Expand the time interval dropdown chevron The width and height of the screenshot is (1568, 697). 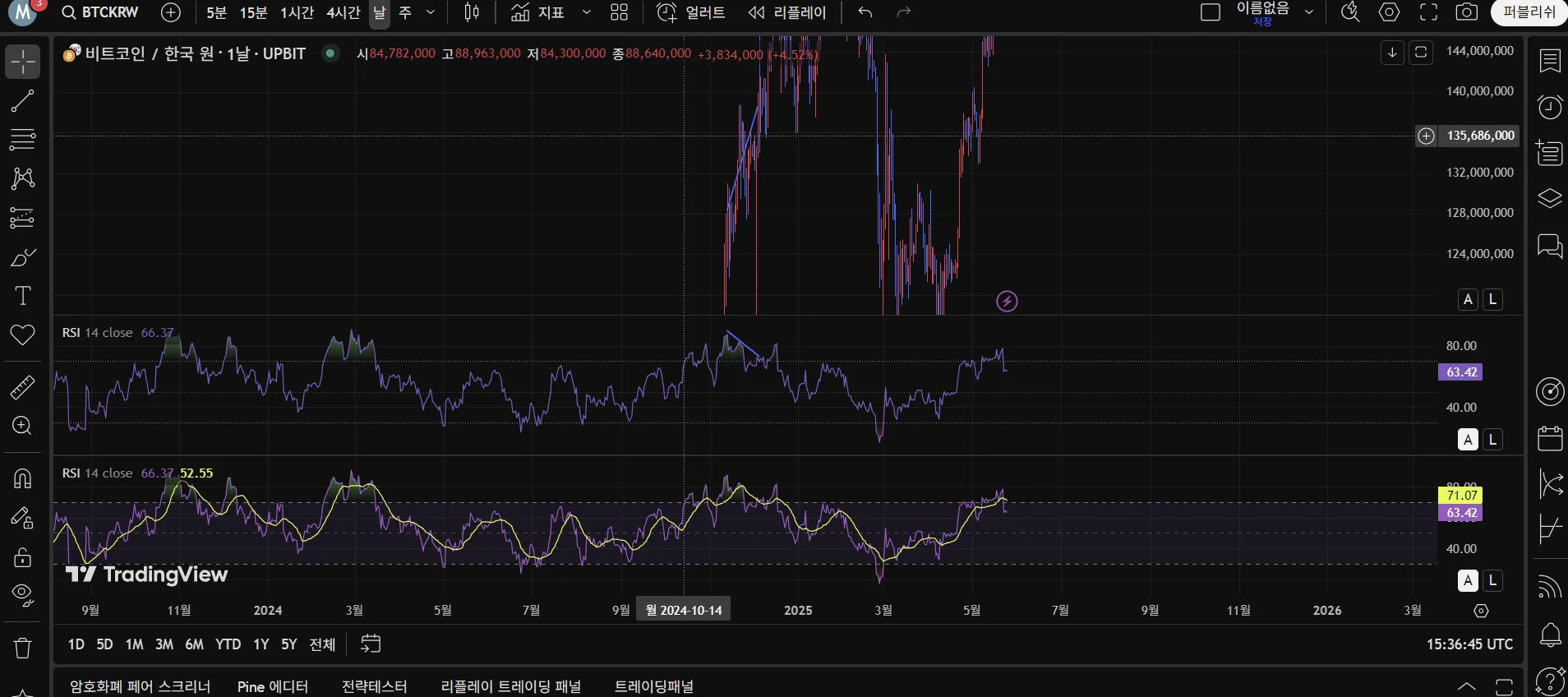[431, 12]
